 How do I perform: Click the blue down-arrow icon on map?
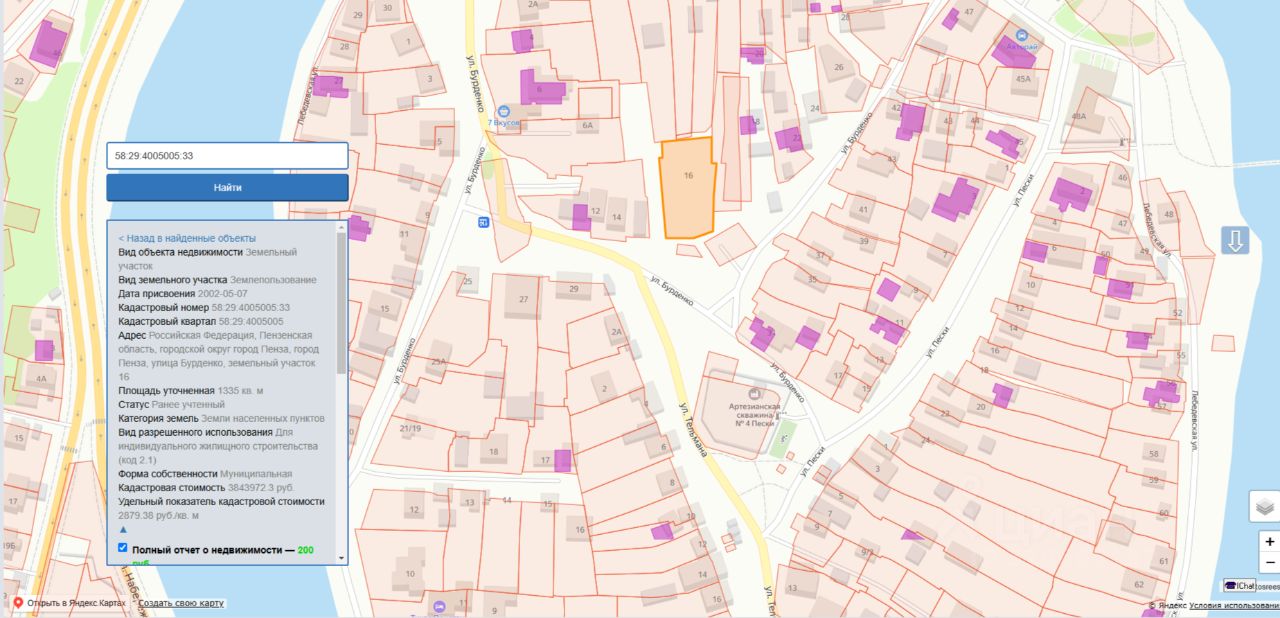[x=1236, y=241]
